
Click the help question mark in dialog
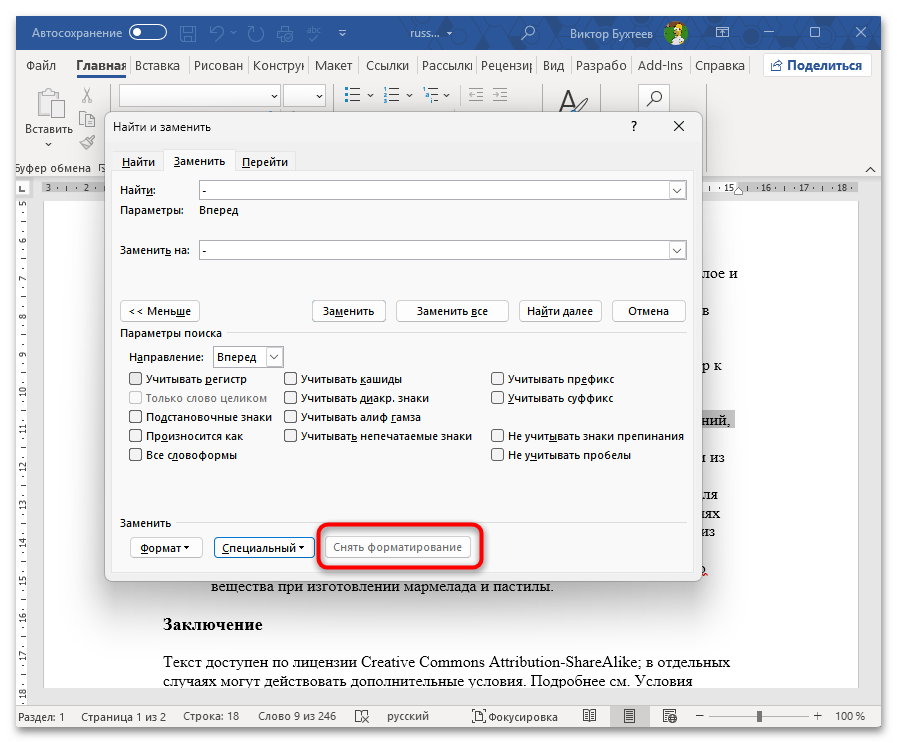(634, 127)
